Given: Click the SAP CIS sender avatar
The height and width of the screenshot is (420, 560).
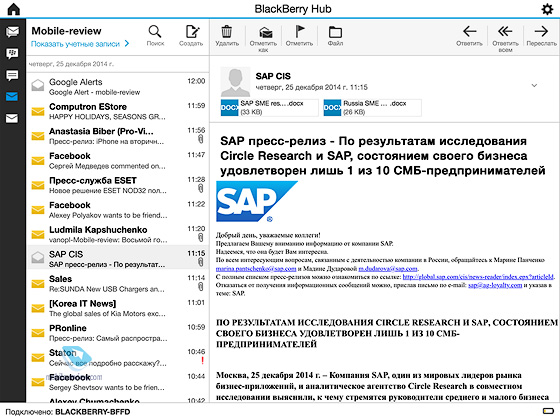Looking at the screenshot, I should coord(235,82).
